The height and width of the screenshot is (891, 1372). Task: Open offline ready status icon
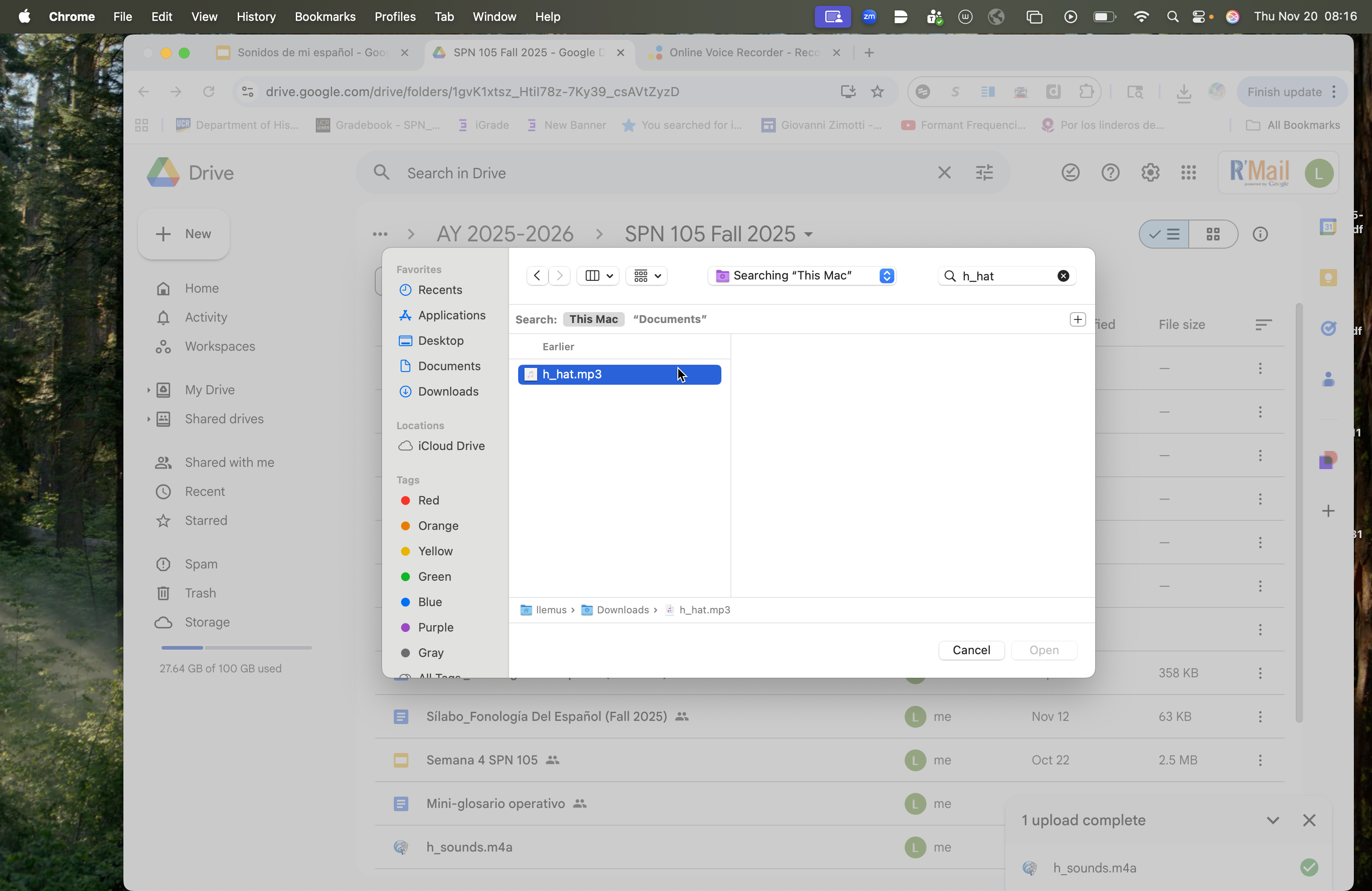click(1070, 172)
